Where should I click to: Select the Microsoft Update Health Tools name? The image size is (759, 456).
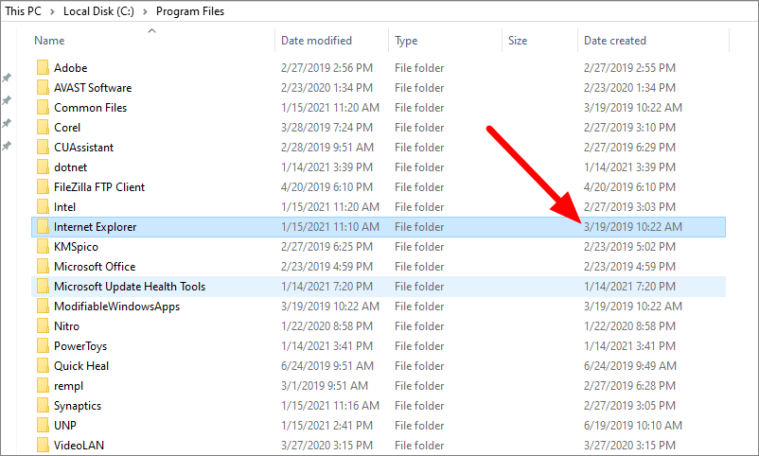[129, 286]
